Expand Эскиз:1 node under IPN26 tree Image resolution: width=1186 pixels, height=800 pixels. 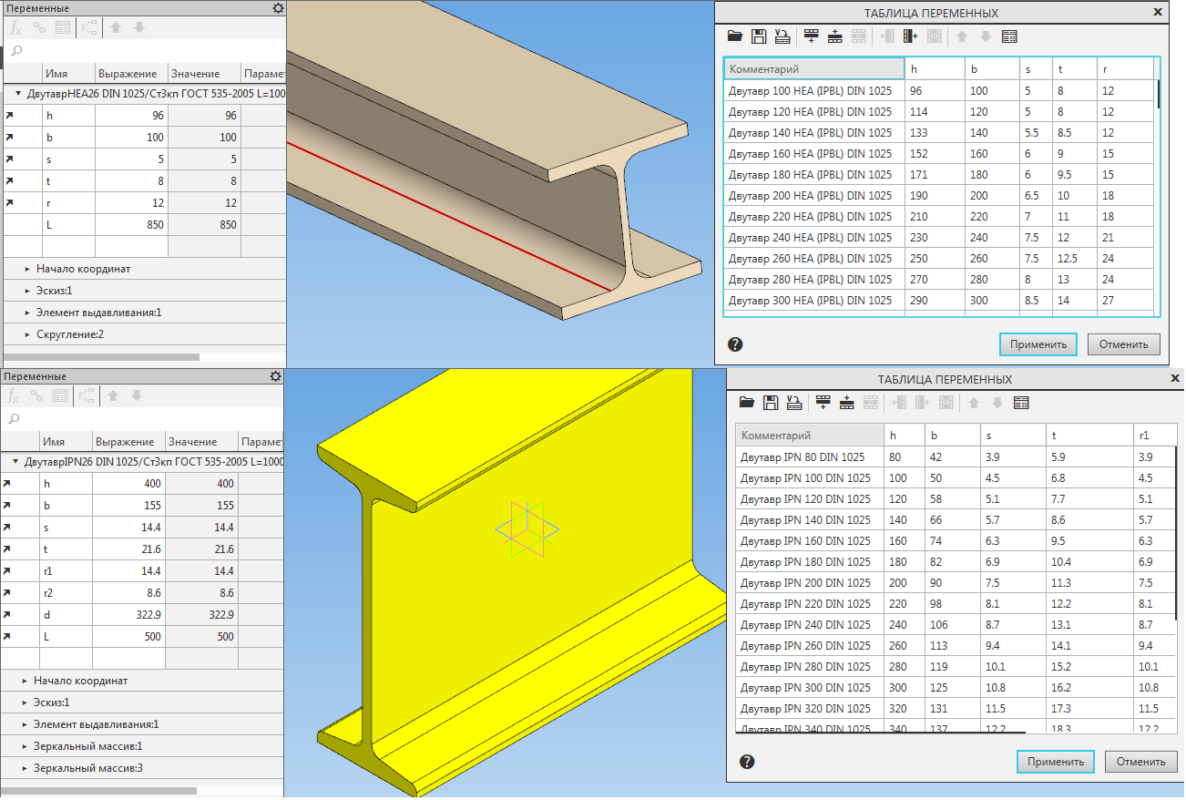[24, 703]
